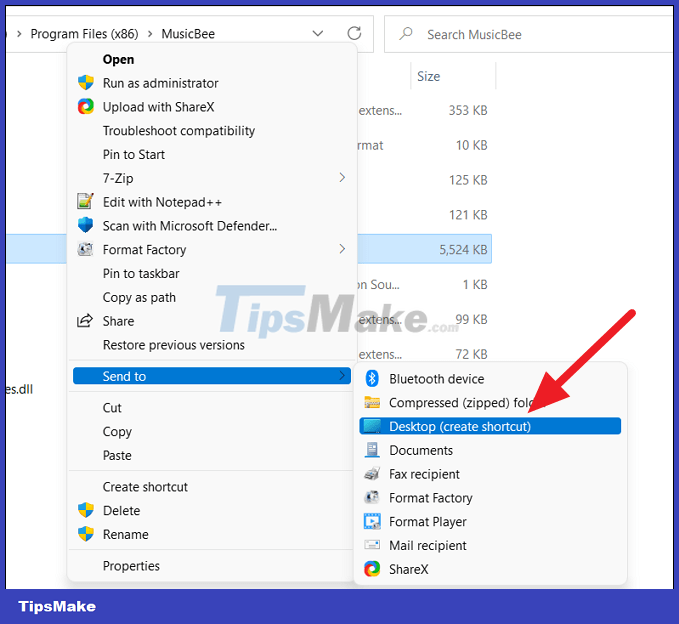Viewport: 679px width, 624px height.
Task: Click the Program Files (x86) breadcrumb
Action: tap(84, 34)
